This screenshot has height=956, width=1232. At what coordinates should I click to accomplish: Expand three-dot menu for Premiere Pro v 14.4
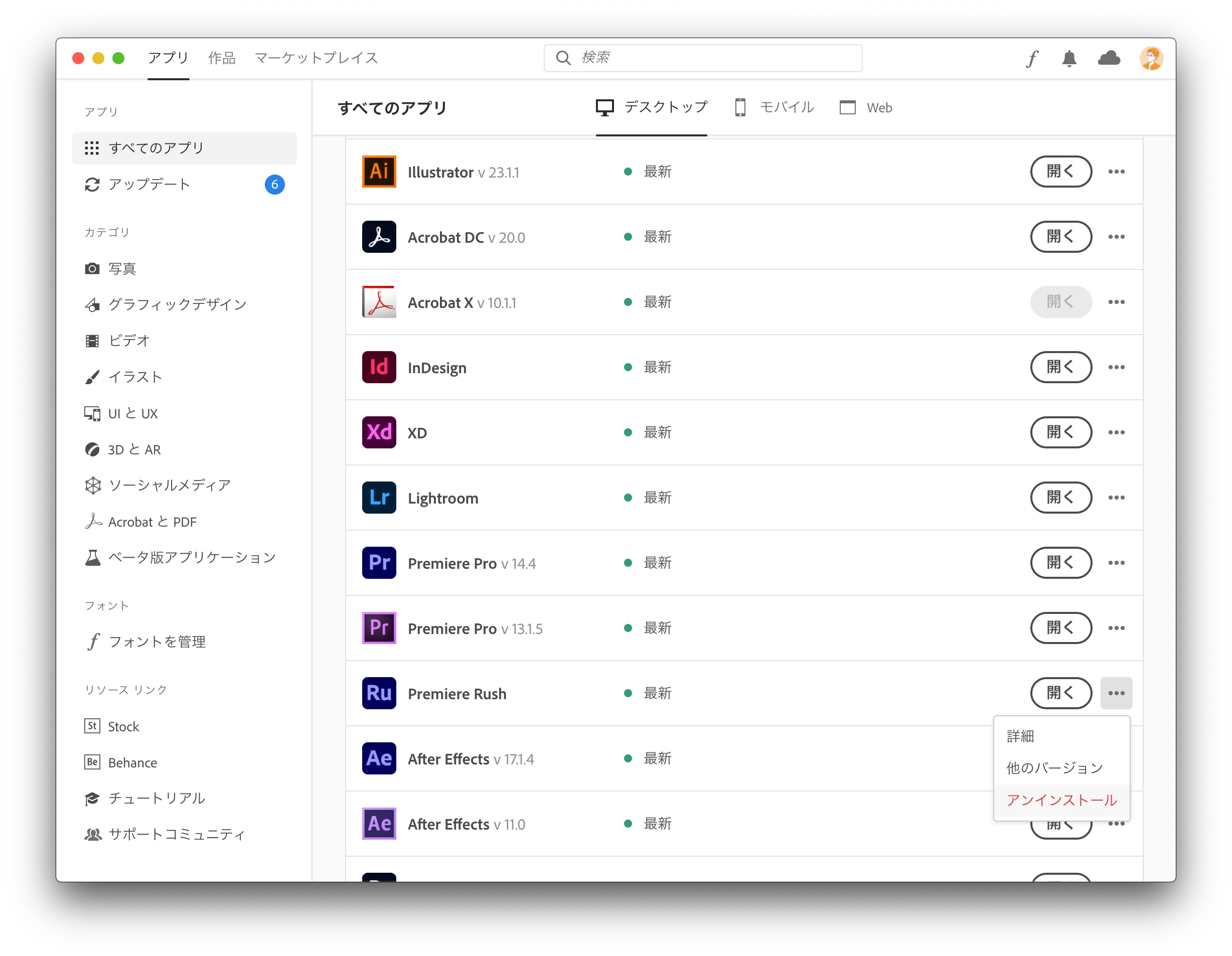click(1116, 563)
